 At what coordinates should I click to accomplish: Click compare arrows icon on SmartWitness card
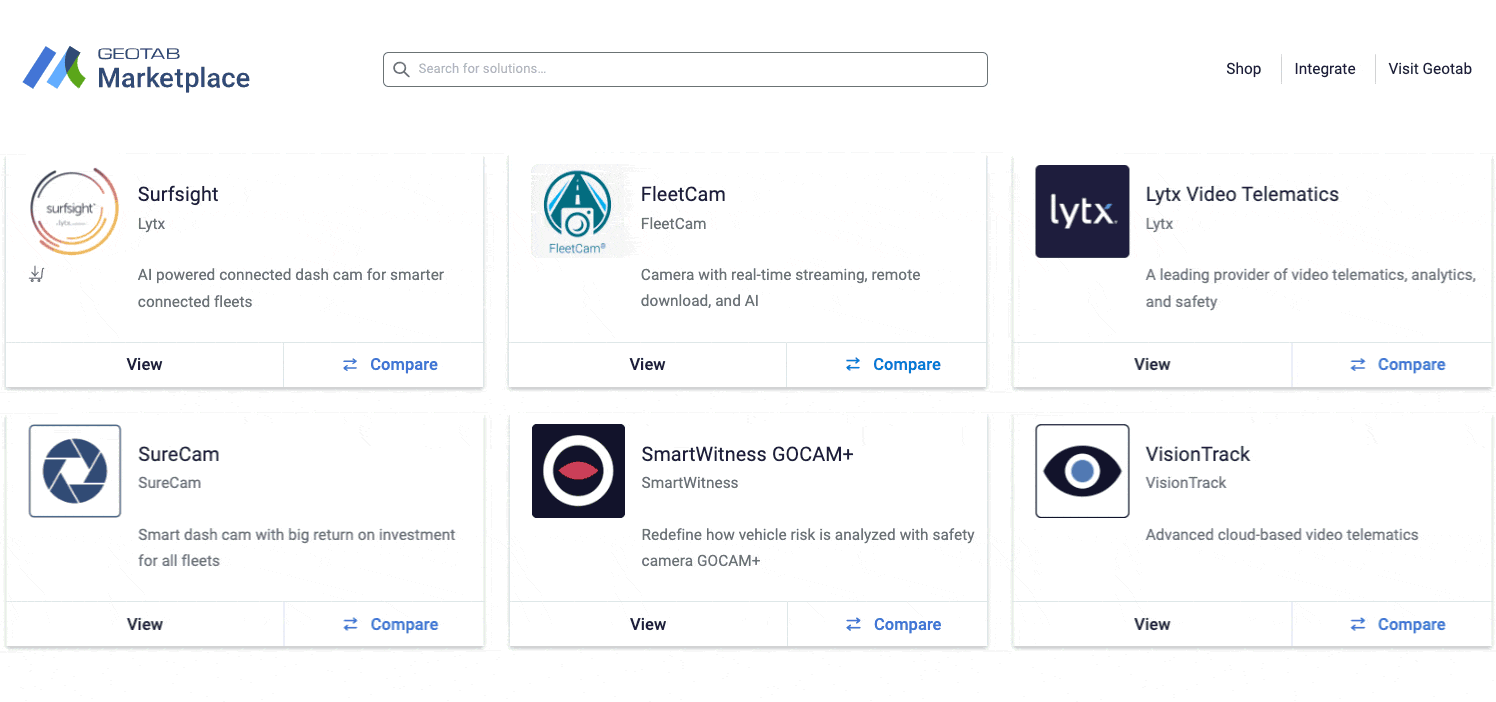tap(854, 624)
